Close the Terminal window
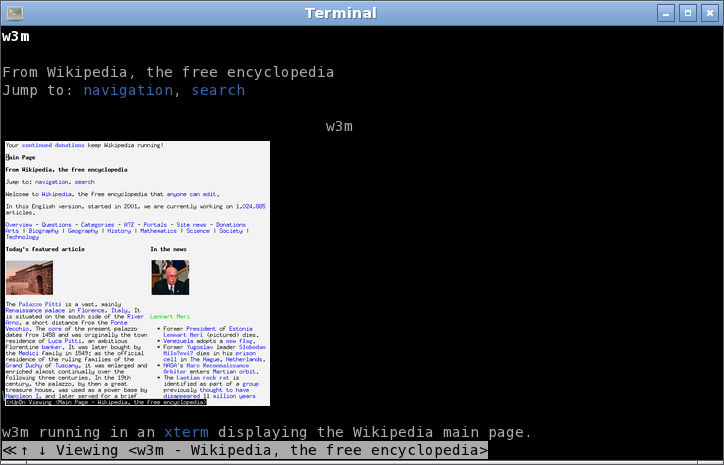The width and height of the screenshot is (724, 465). (x=710, y=13)
